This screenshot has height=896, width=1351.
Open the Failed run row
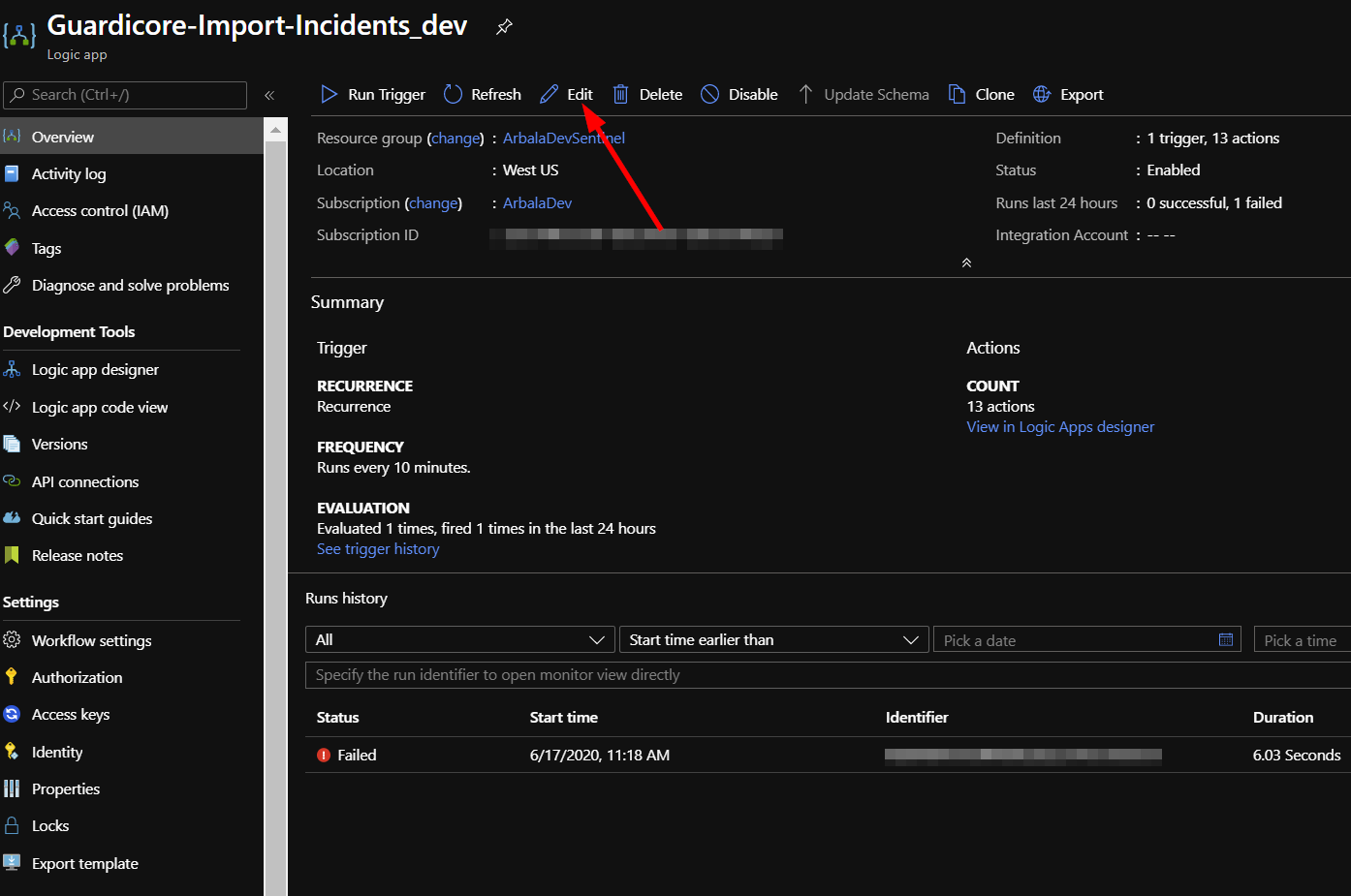pyautogui.click(x=828, y=755)
